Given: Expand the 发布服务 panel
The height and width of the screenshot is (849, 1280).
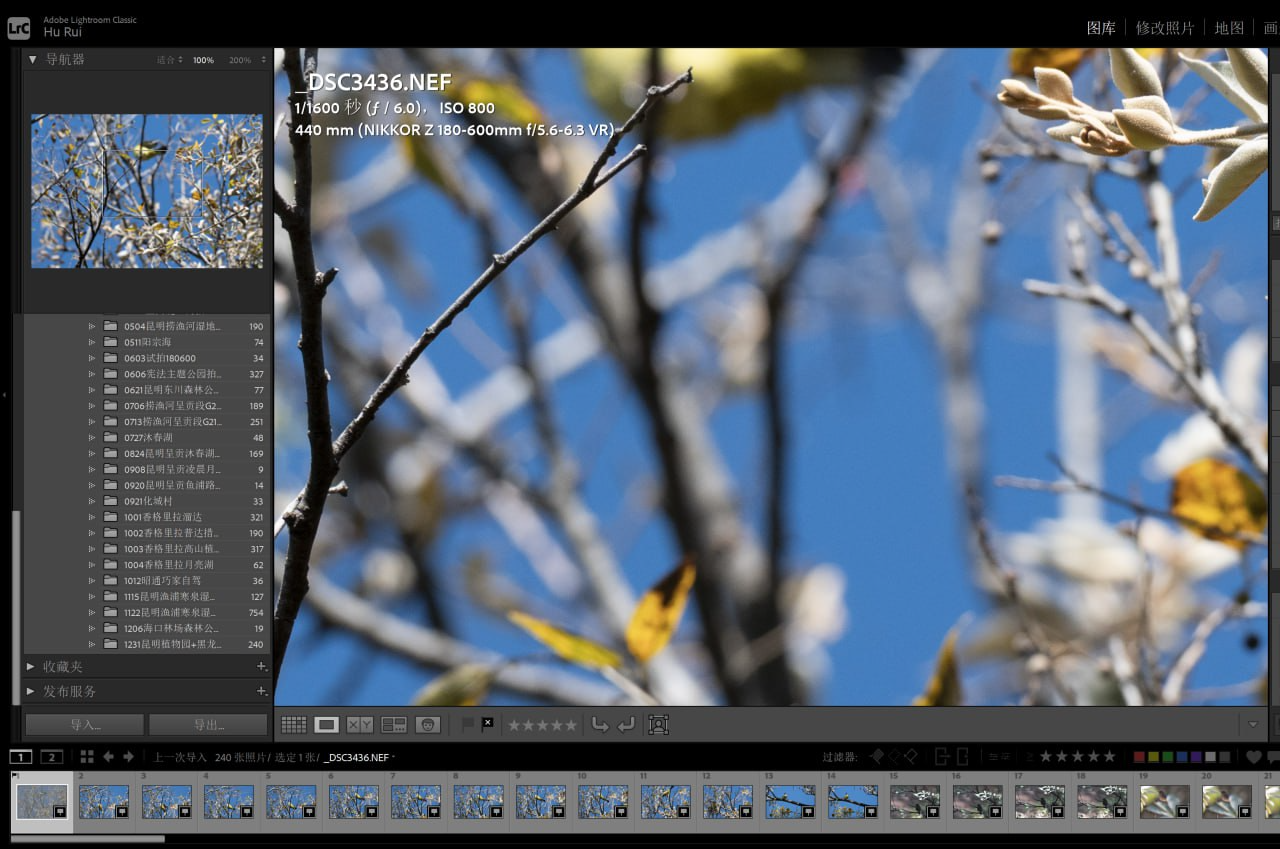Looking at the screenshot, I should 30,691.
